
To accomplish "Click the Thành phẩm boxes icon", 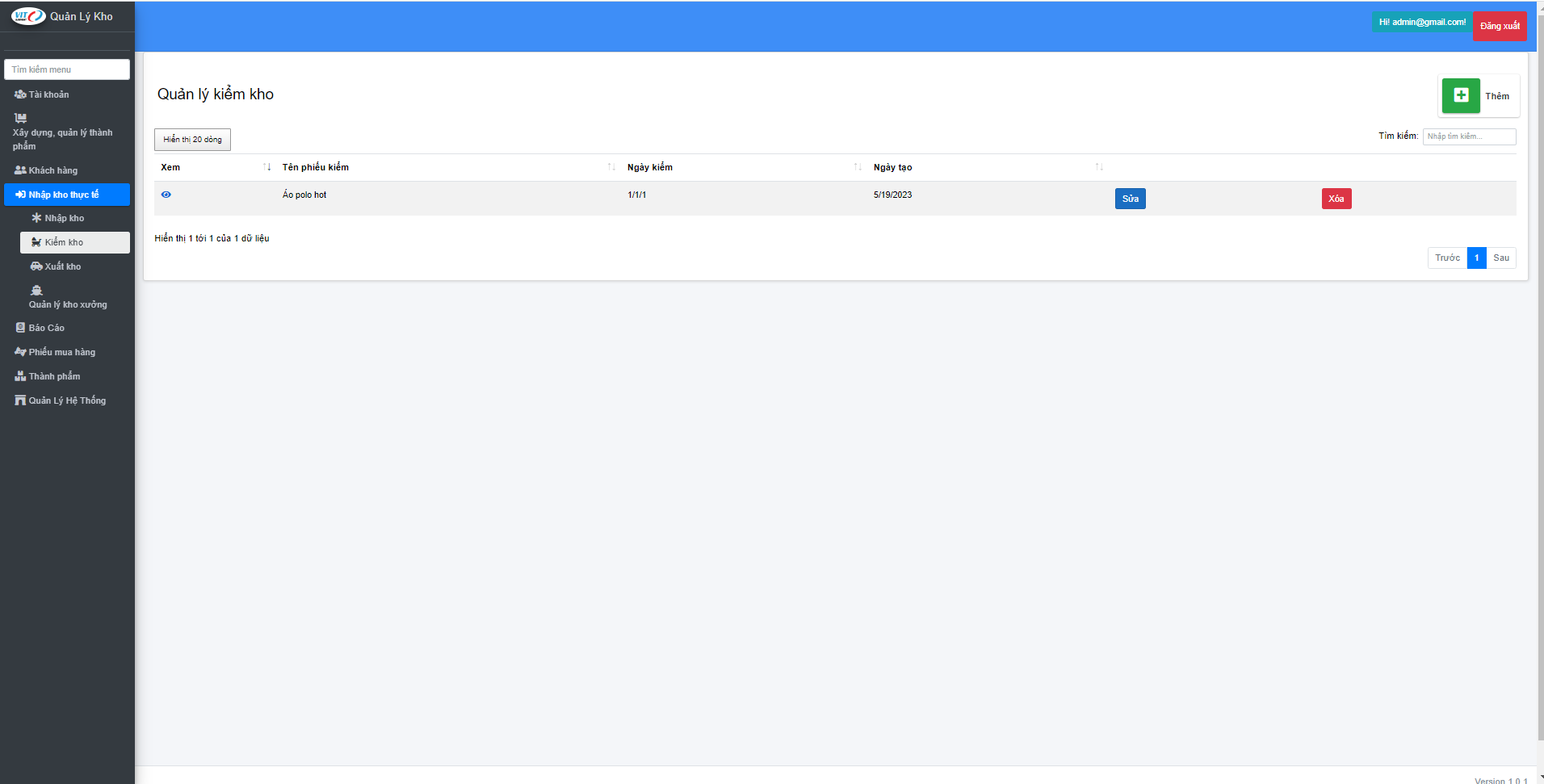I will (20, 376).
